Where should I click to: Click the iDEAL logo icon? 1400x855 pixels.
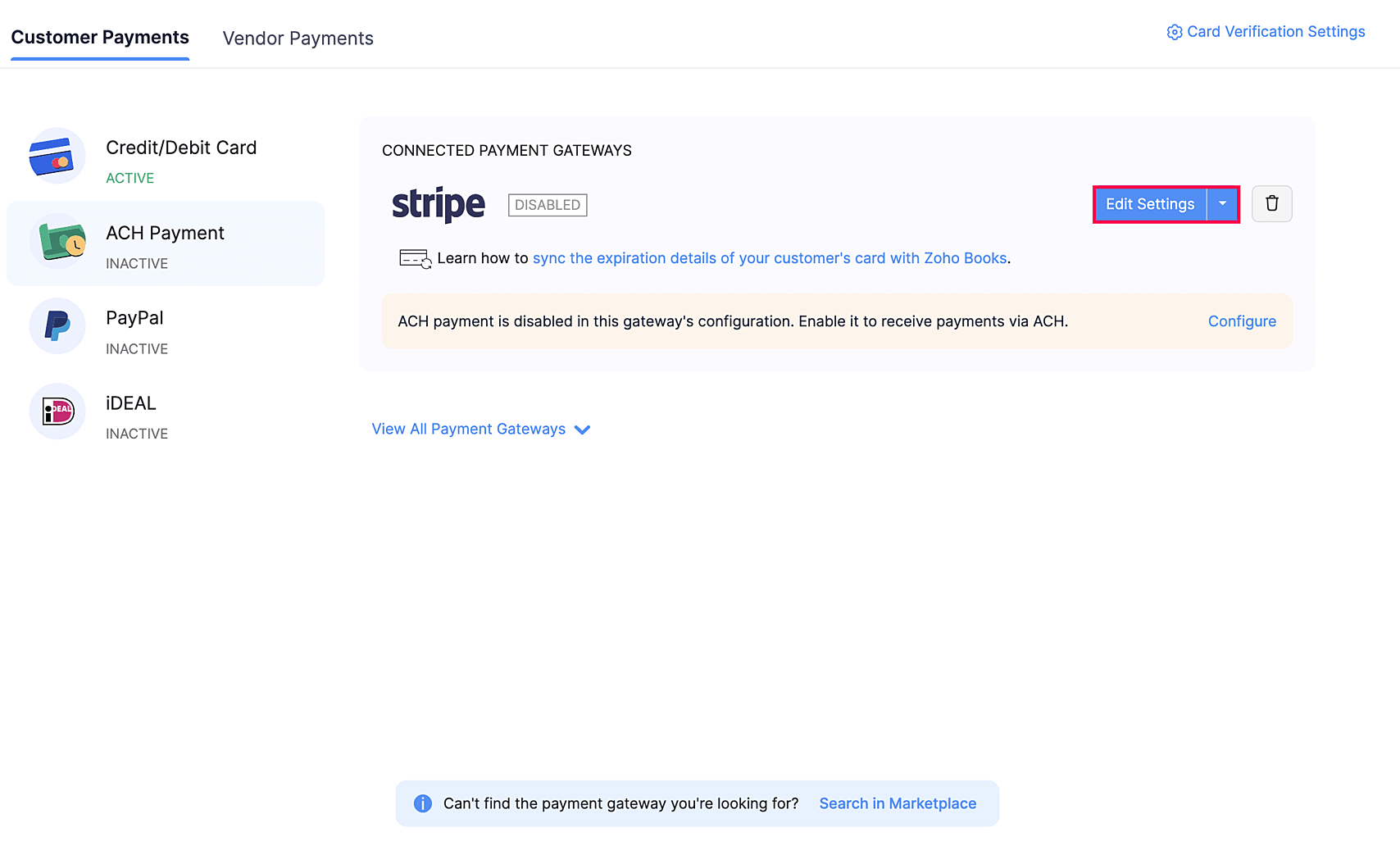[x=57, y=412]
